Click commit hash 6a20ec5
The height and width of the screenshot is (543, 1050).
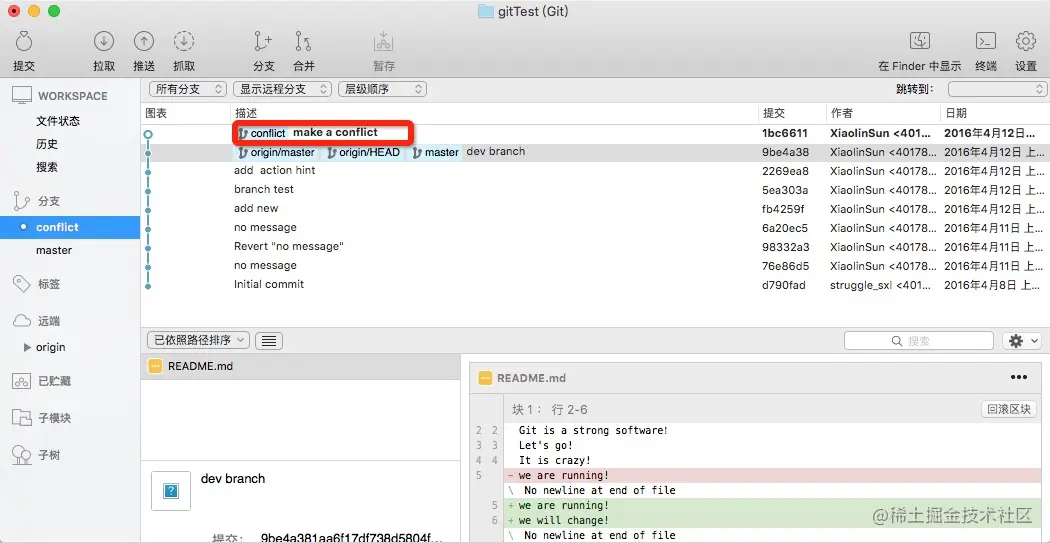785,228
